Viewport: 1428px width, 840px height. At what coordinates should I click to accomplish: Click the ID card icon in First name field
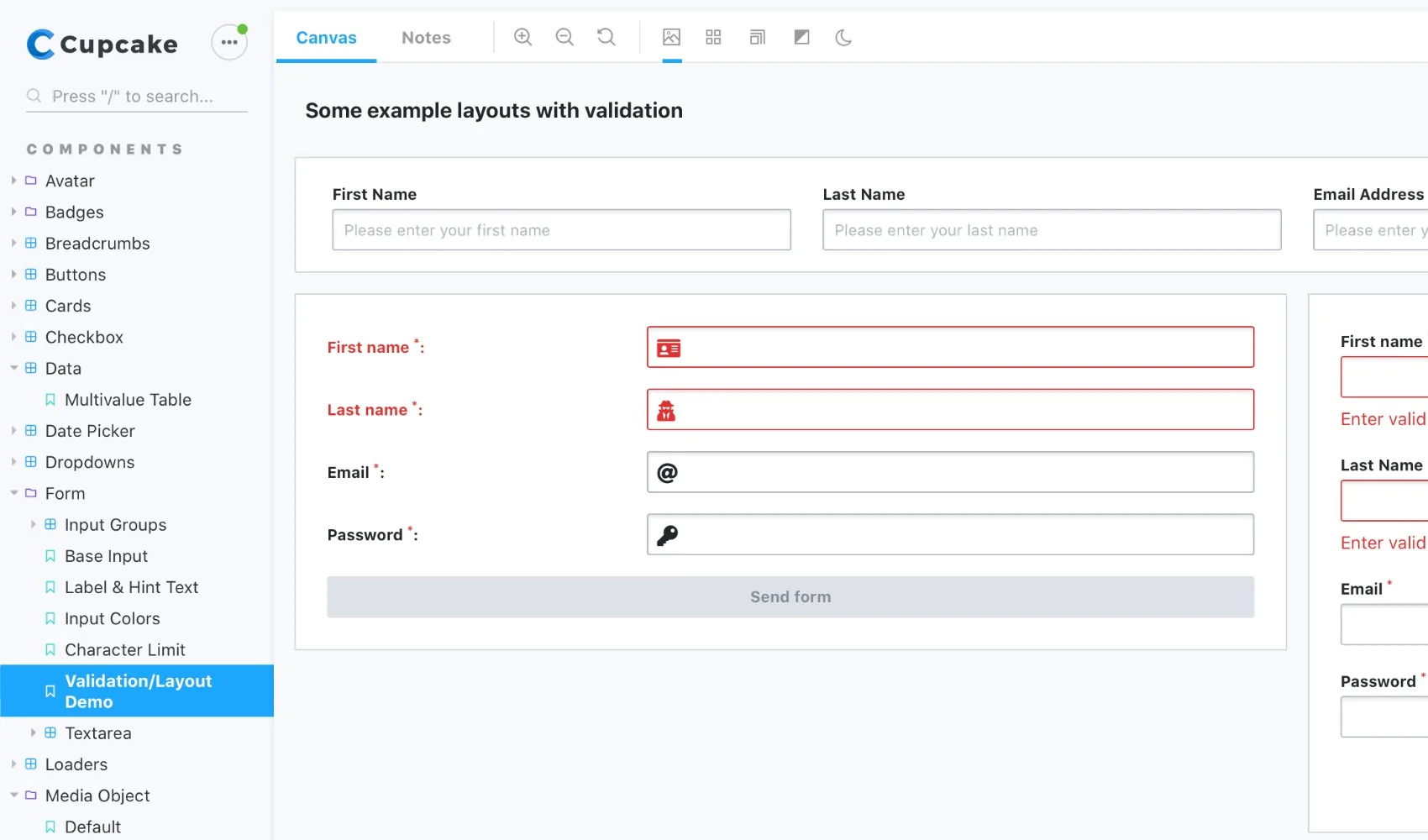669,348
